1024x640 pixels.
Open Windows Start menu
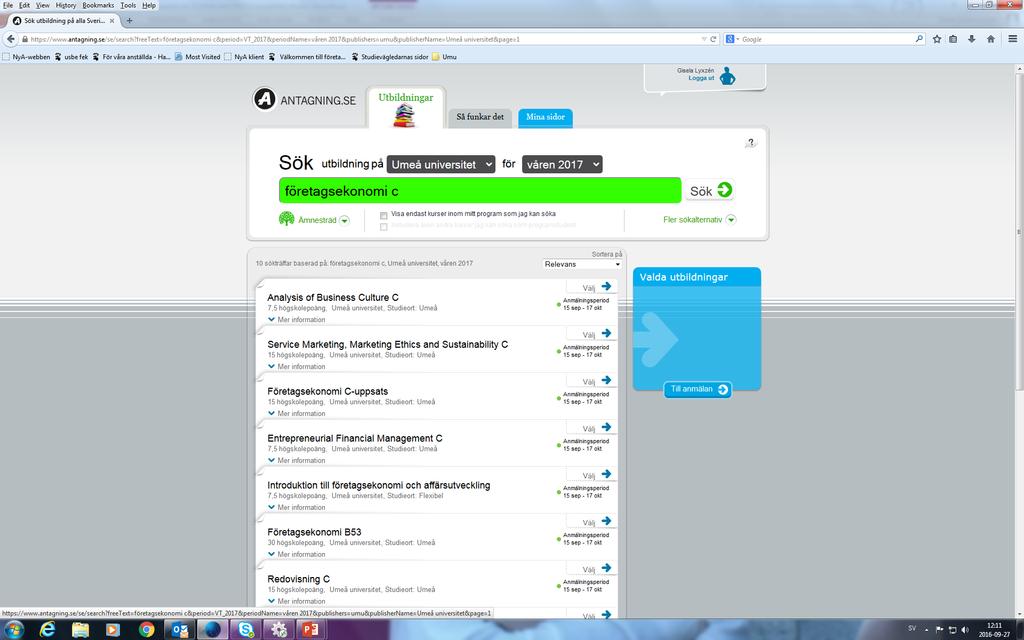click(14, 630)
